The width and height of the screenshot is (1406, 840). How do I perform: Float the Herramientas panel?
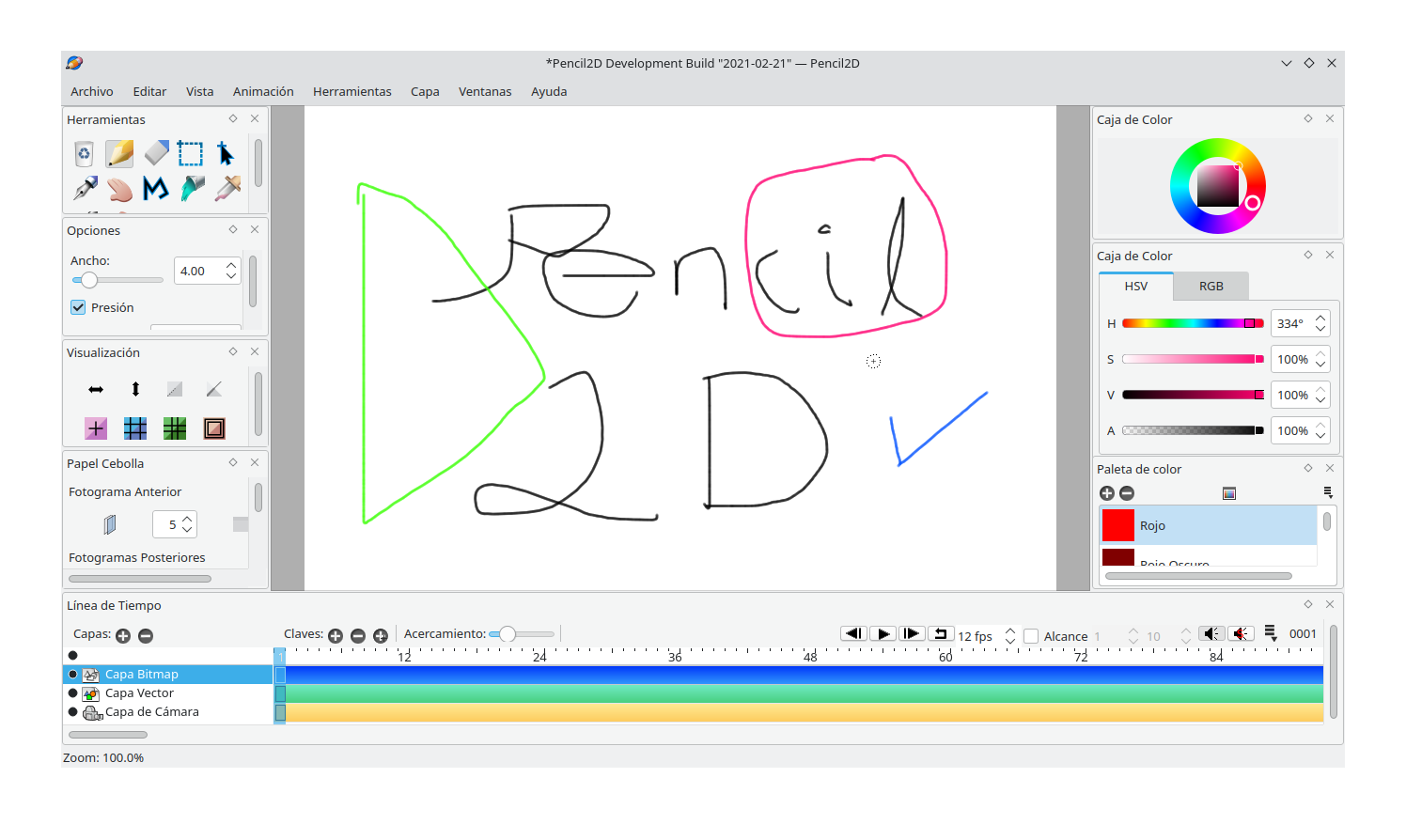[233, 119]
